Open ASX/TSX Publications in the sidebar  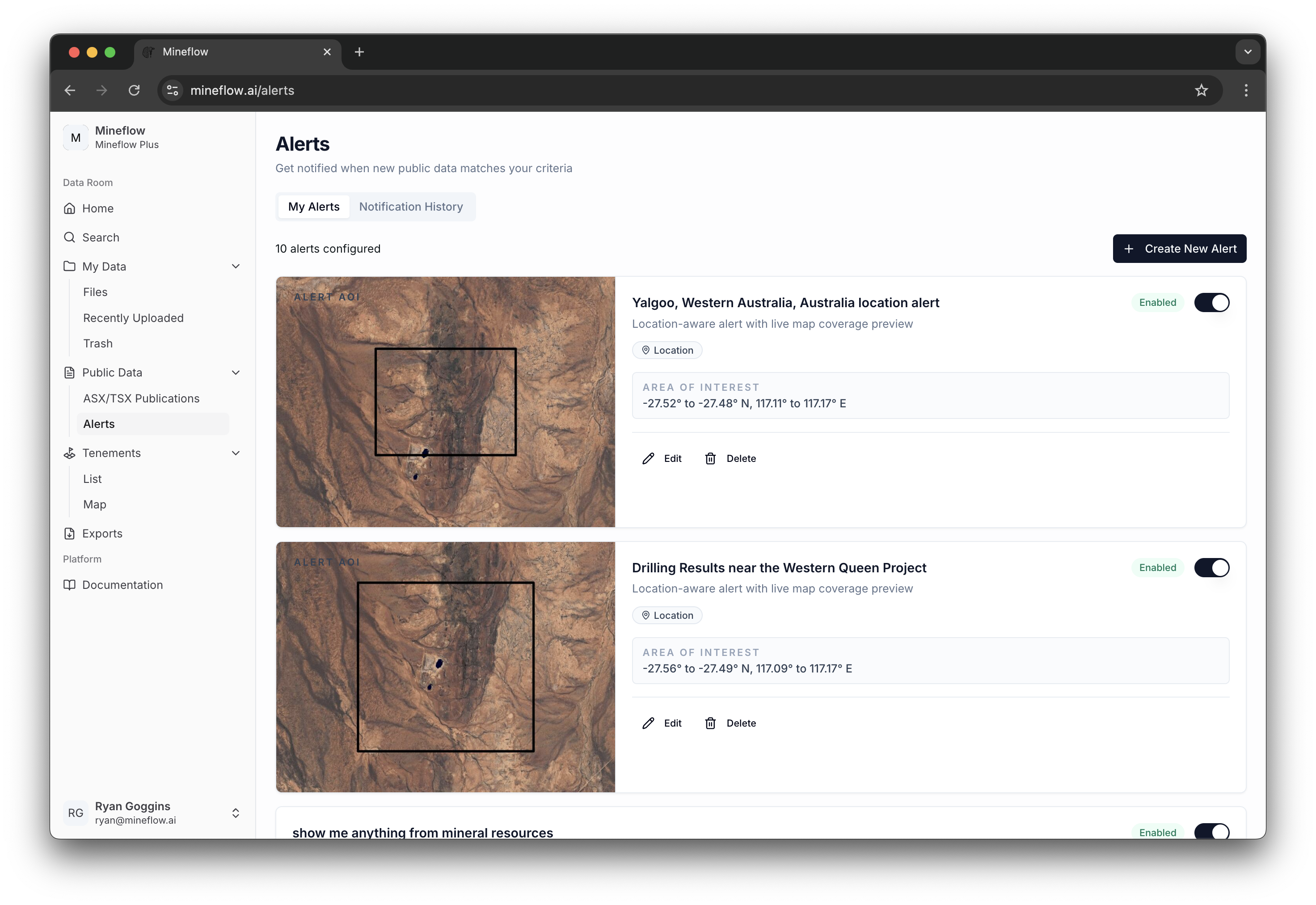(141, 398)
